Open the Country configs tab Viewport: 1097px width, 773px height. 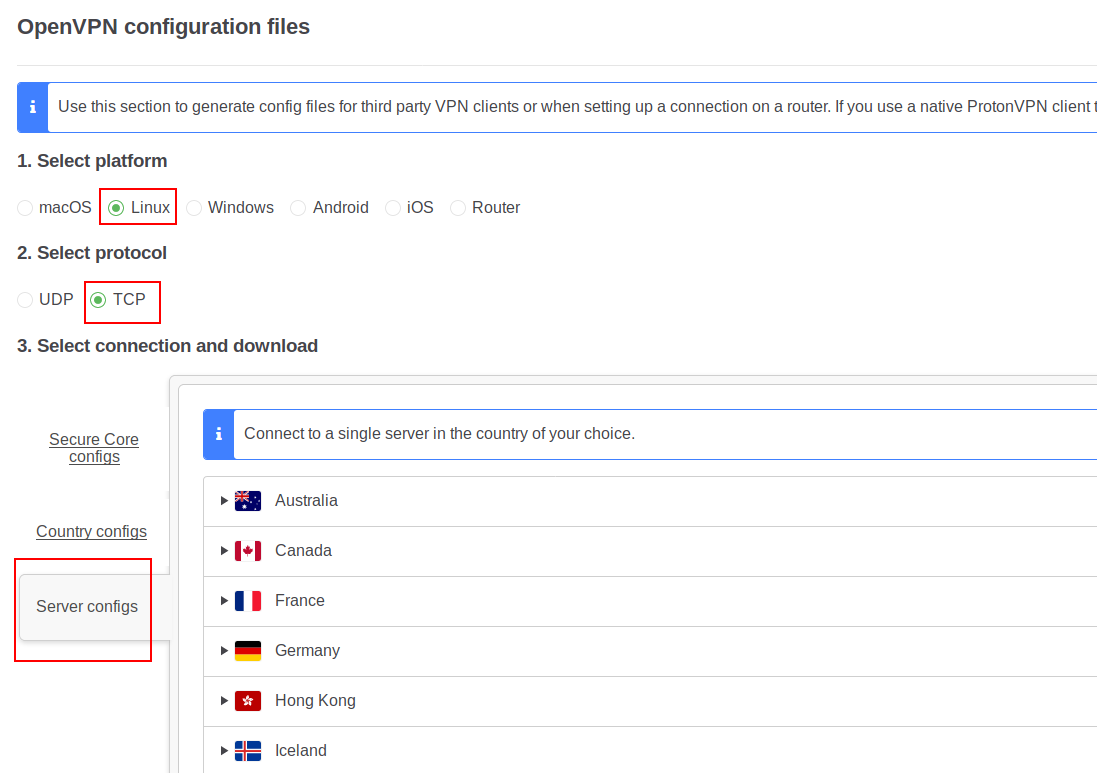click(92, 532)
